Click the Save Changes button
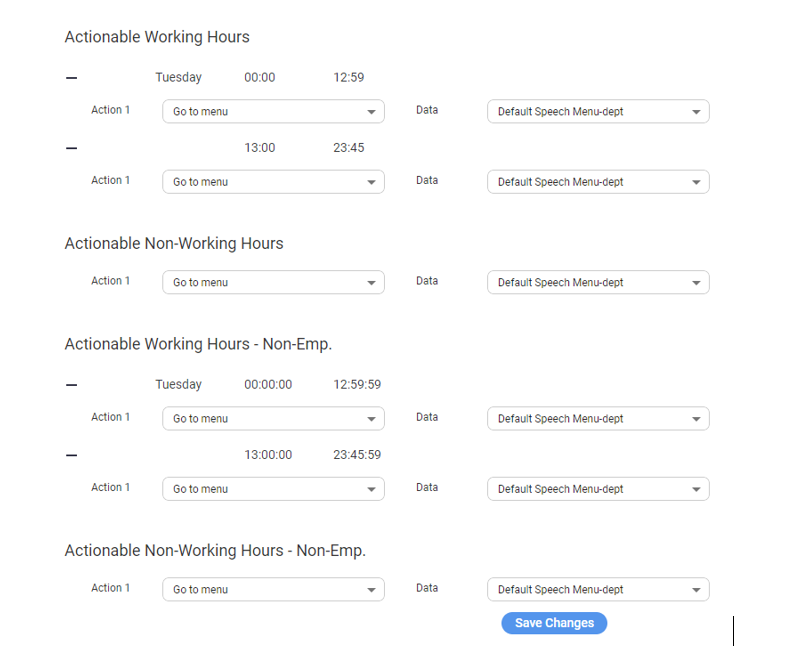Image resolution: width=786 pixels, height=669 pixels. click(x=554, y=623)
